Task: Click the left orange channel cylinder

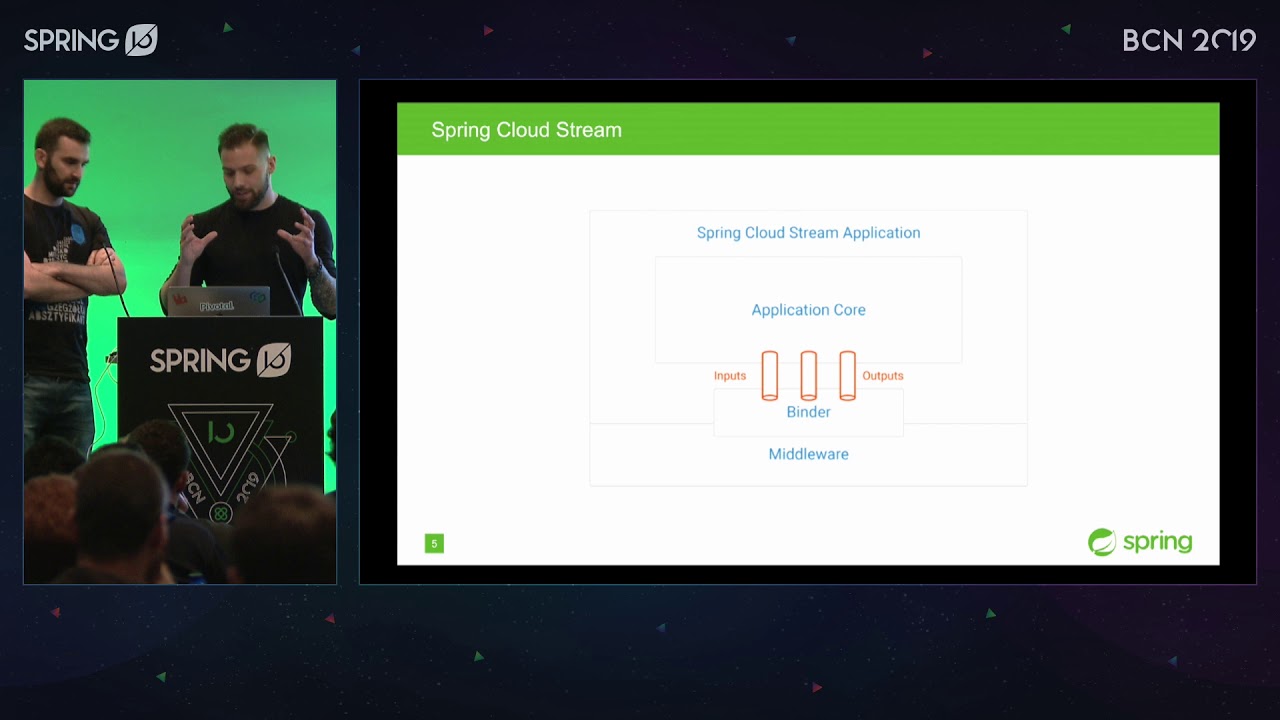Action: click(x=770, y=375)
